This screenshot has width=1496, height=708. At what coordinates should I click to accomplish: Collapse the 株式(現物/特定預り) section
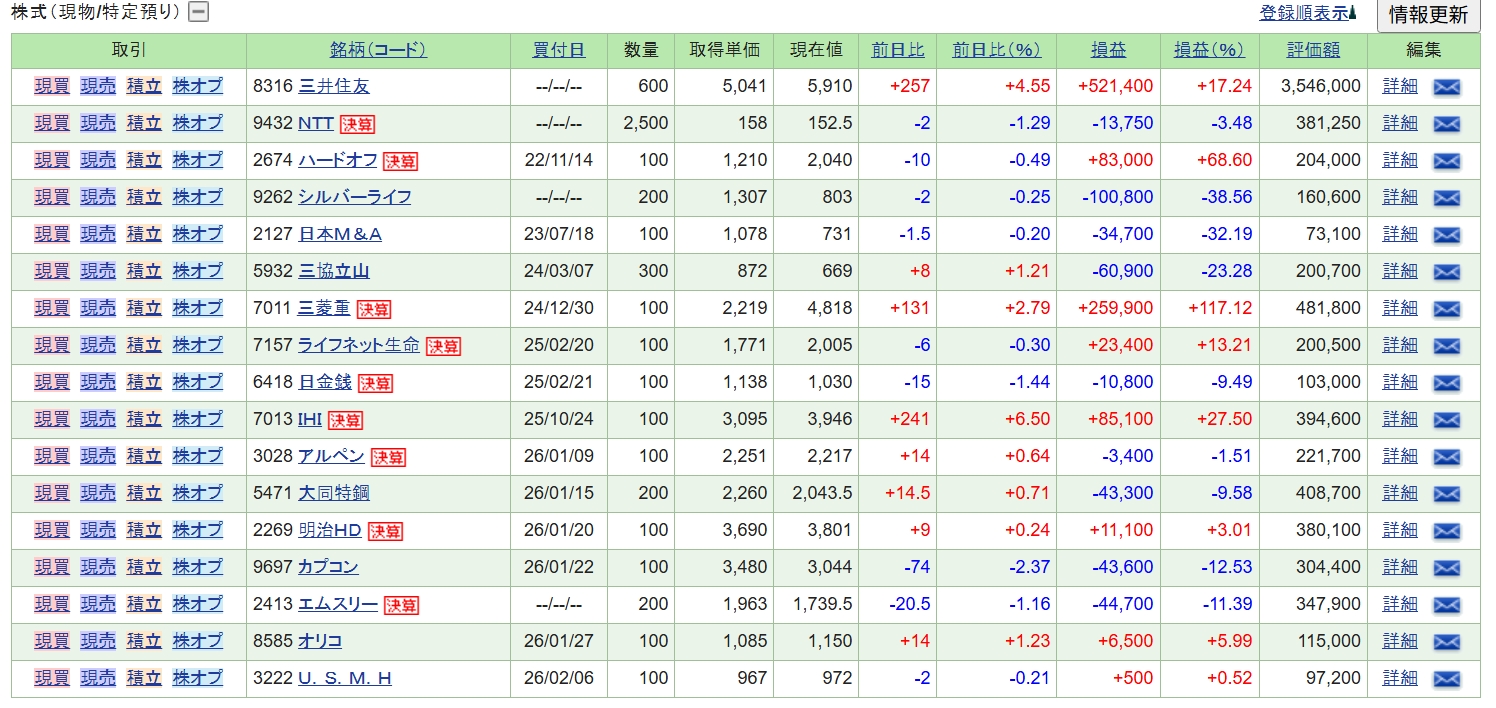click(x=199, y=13)
